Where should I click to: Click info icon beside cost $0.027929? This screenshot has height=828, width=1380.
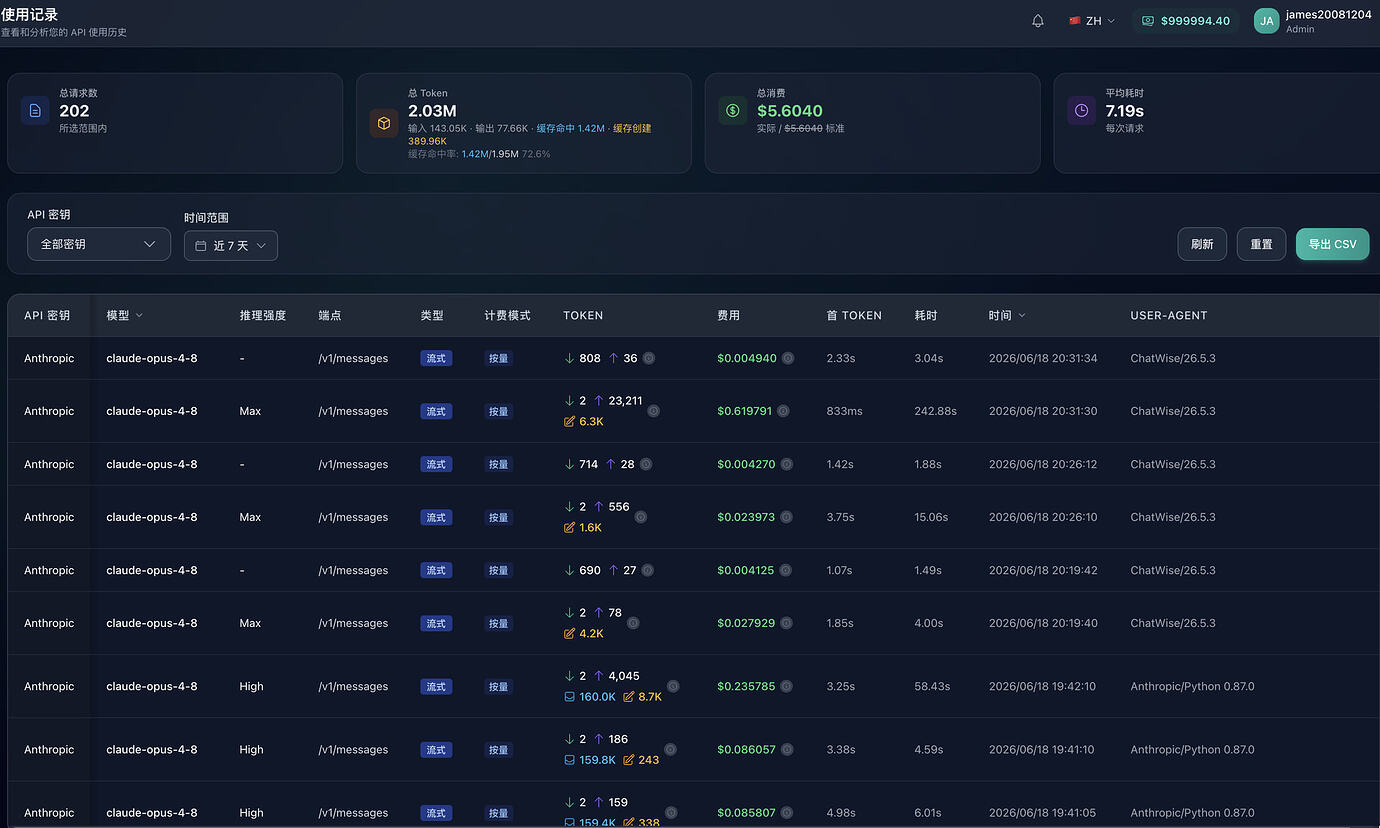click(x=786, y=623)
